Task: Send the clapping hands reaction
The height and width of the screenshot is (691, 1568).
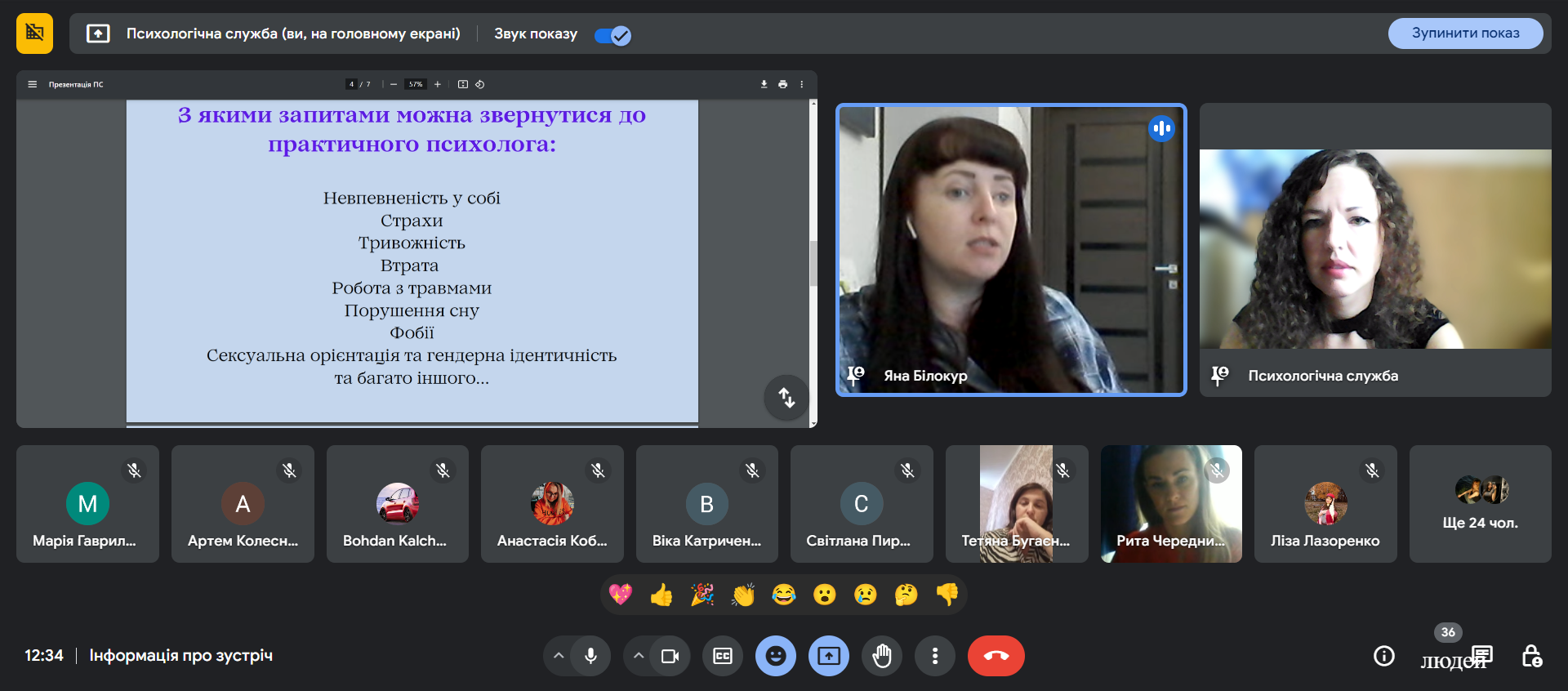Action: coord(743,595)
